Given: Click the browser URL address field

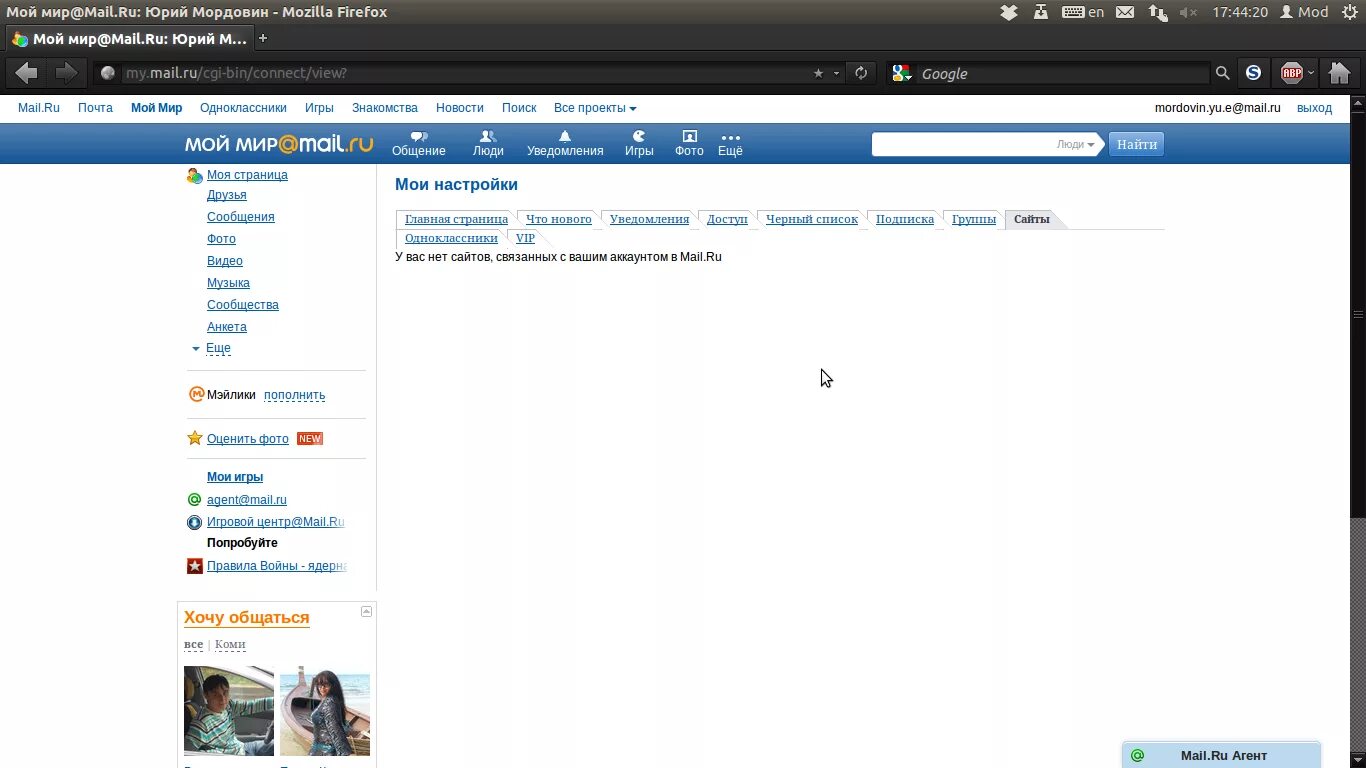Looking at the screenshot, I should [x=465, y=73].
